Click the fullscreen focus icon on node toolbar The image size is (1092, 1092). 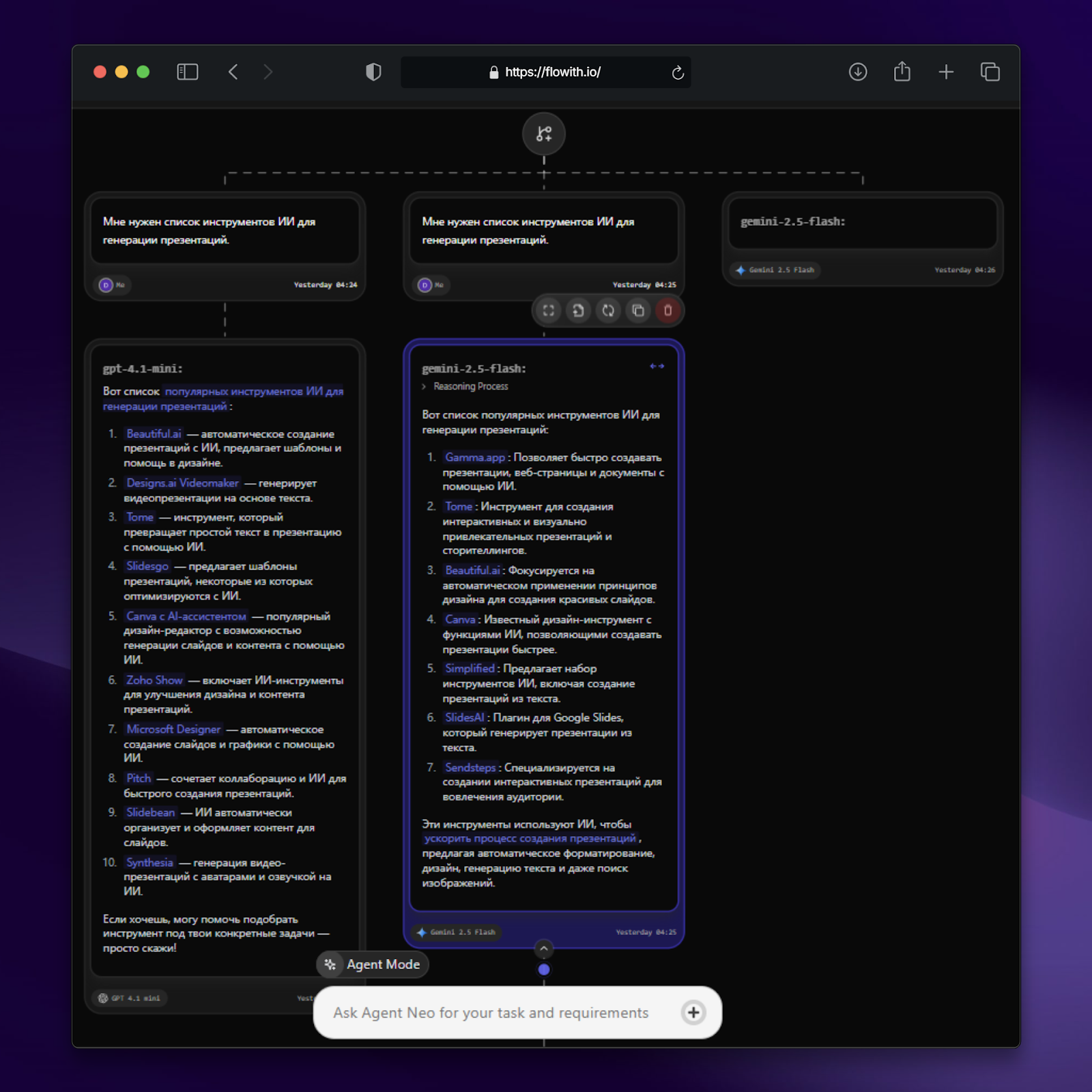coord(548,311)
